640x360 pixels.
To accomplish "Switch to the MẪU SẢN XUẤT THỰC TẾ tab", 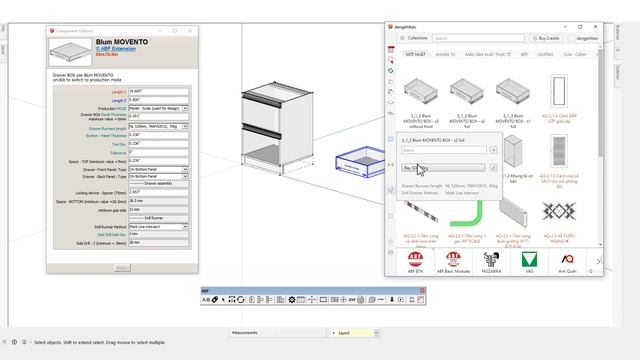I will pos(488,54).
